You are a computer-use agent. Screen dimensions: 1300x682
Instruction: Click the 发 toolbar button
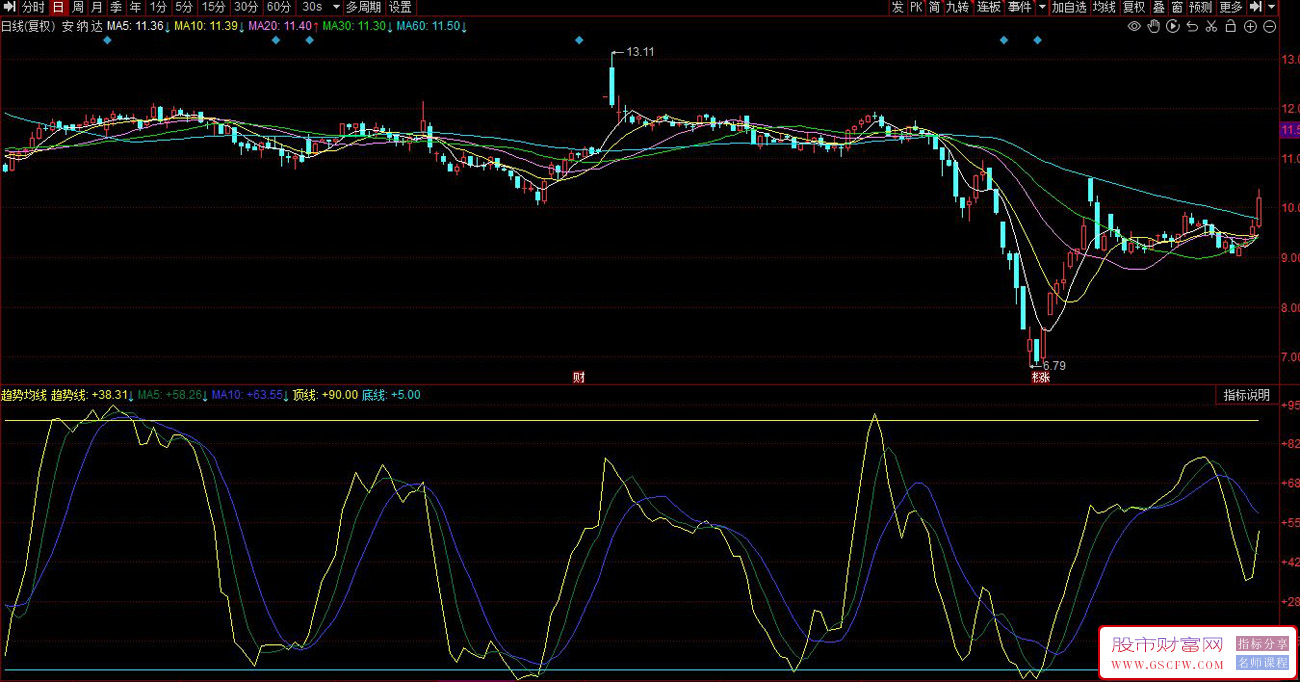point(897,7)
